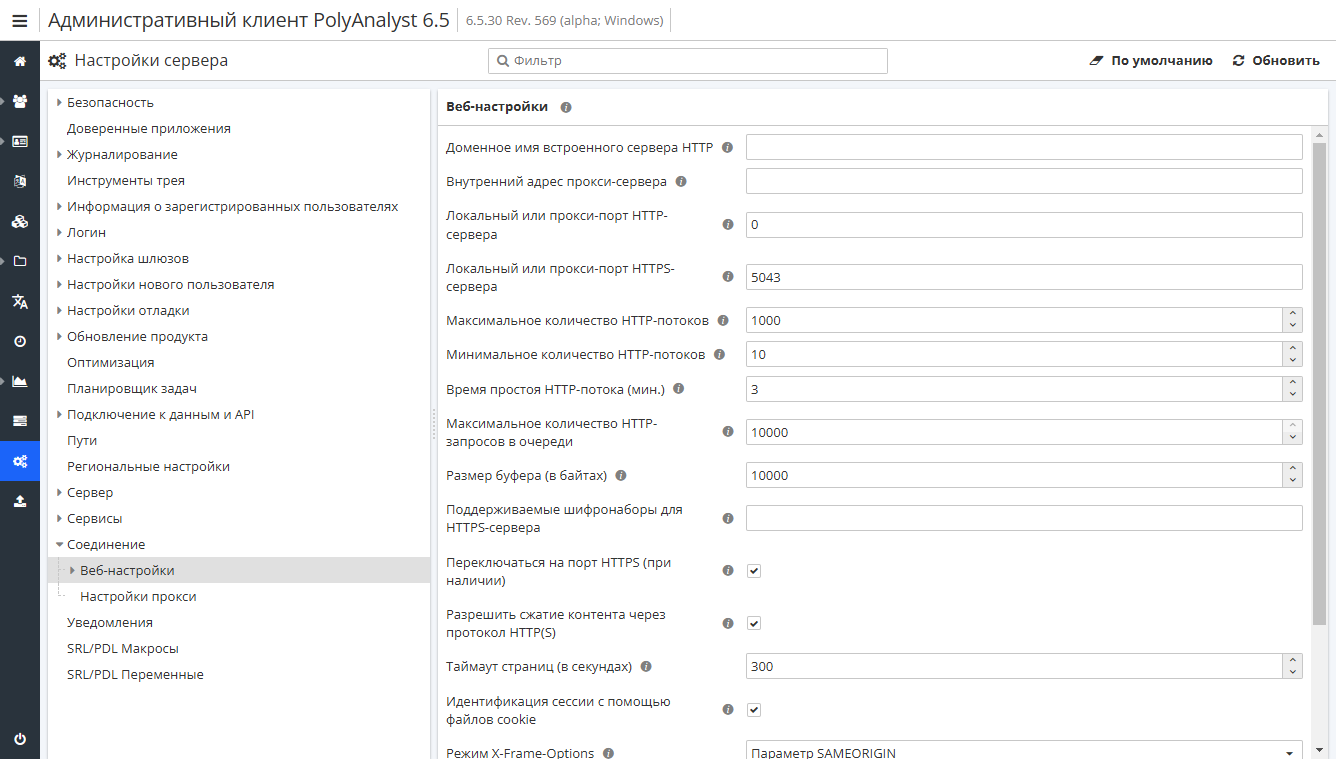The height and width of the screenshot is (759, 1336).
Task: Open the hamburger main menu
Action: click(x=20, y=20)
